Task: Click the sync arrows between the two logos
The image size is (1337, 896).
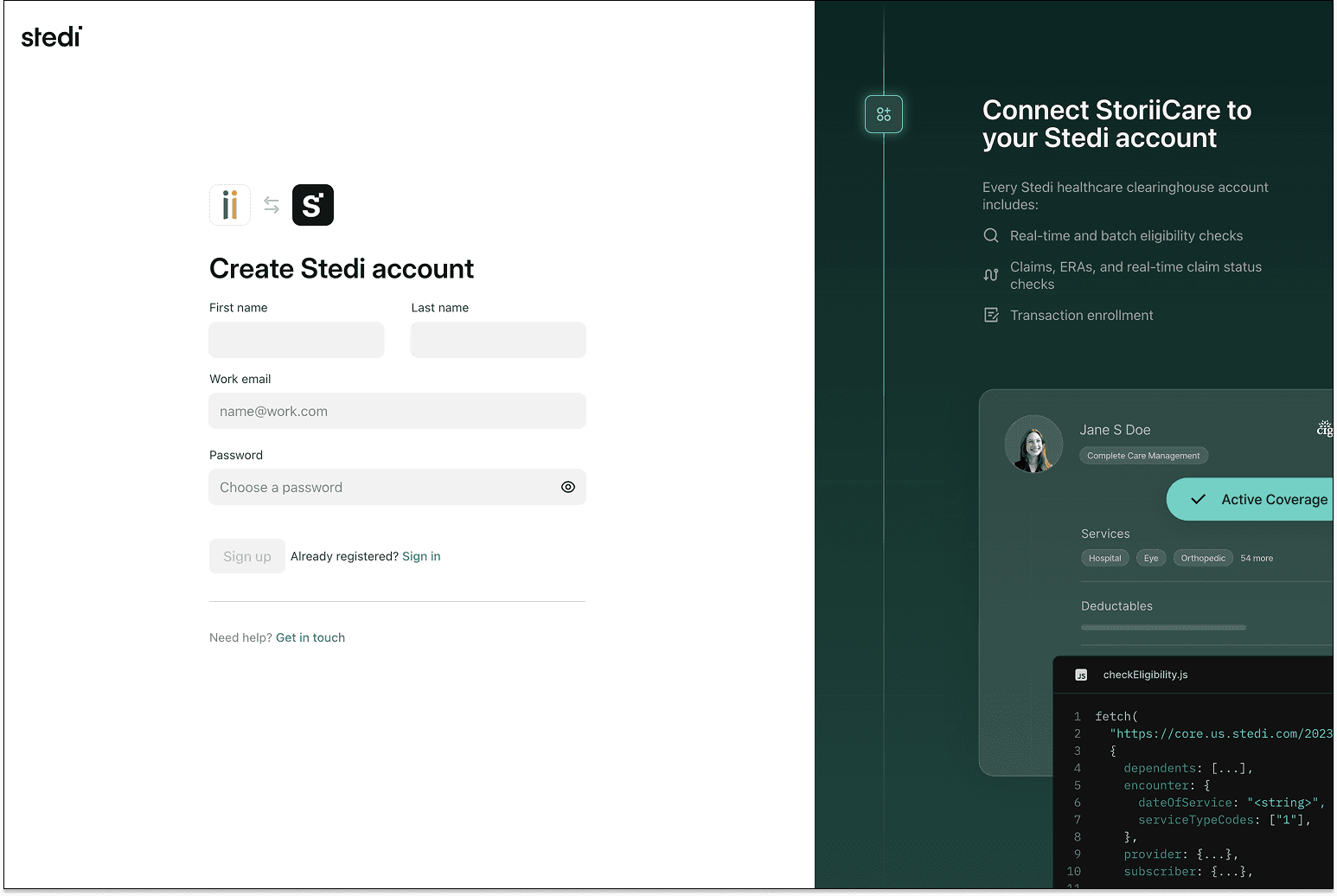Action: (x=271, y=205)
